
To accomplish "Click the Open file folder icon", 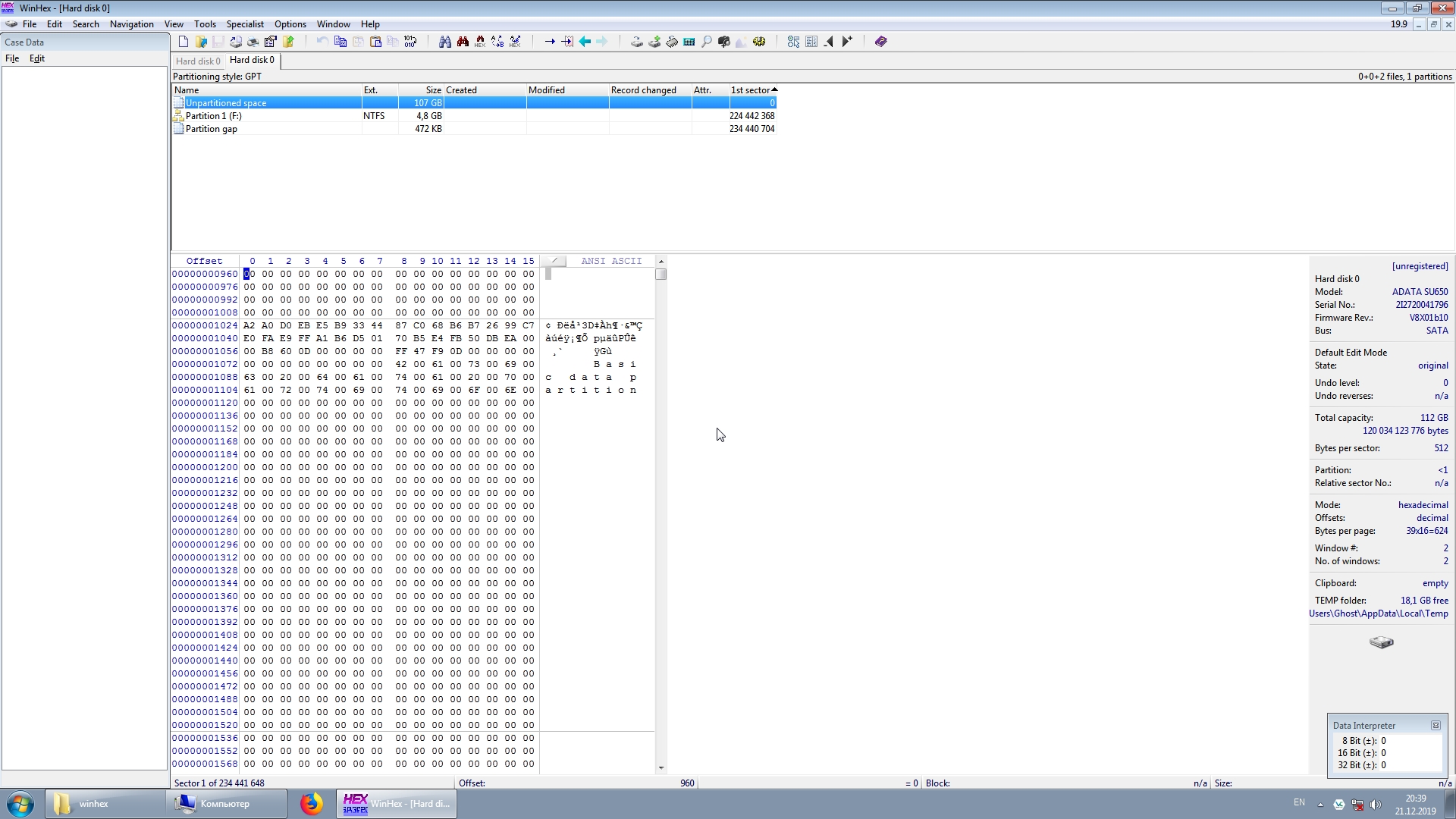I will [x=201, y=42].
